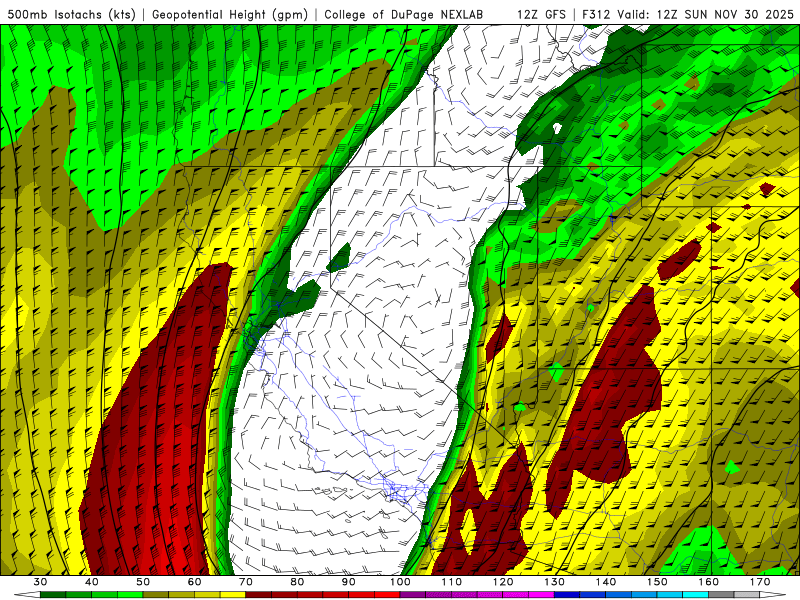Select the dark red 70-75 kt legend swatch
Image resolution: width=800 pixels, height=600 pixels.
(259, 595)
